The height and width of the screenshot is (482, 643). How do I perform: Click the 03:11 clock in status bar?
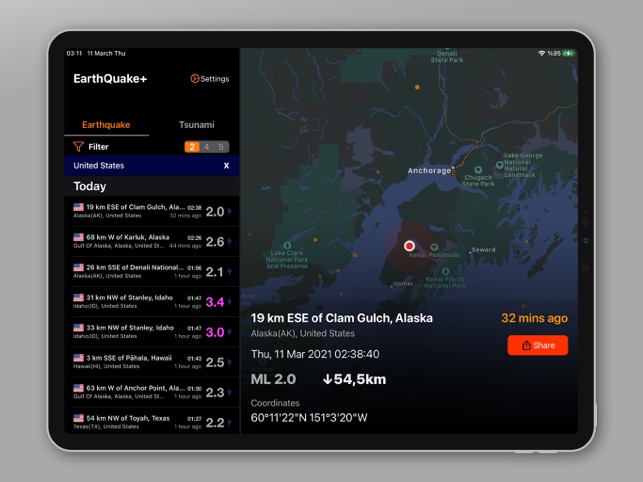pyautogui.click(x=74, y=53)
